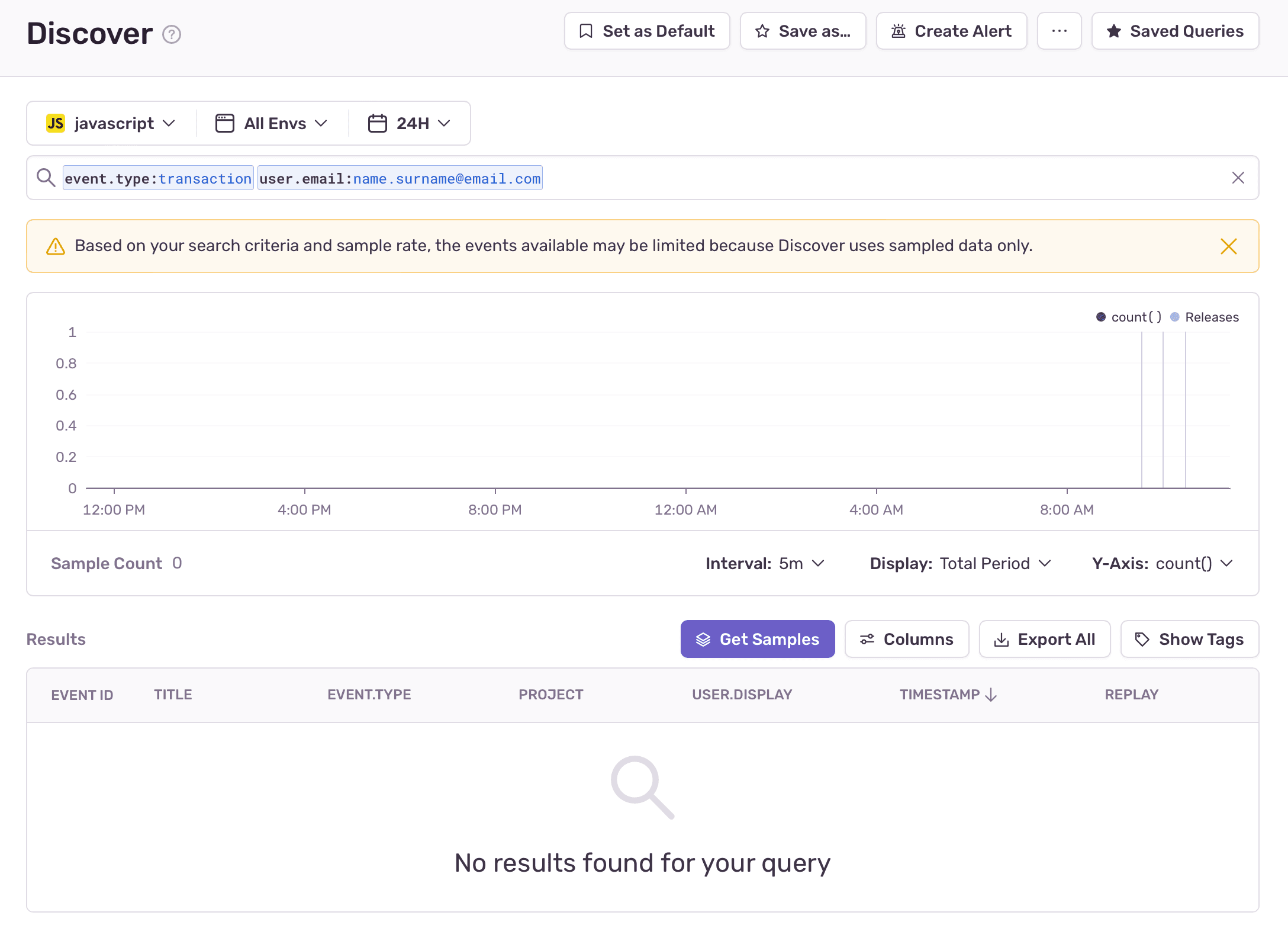Expand the javascript project dropdown
This screenshot has width=1288, height=925.
[x=111, y=123]
